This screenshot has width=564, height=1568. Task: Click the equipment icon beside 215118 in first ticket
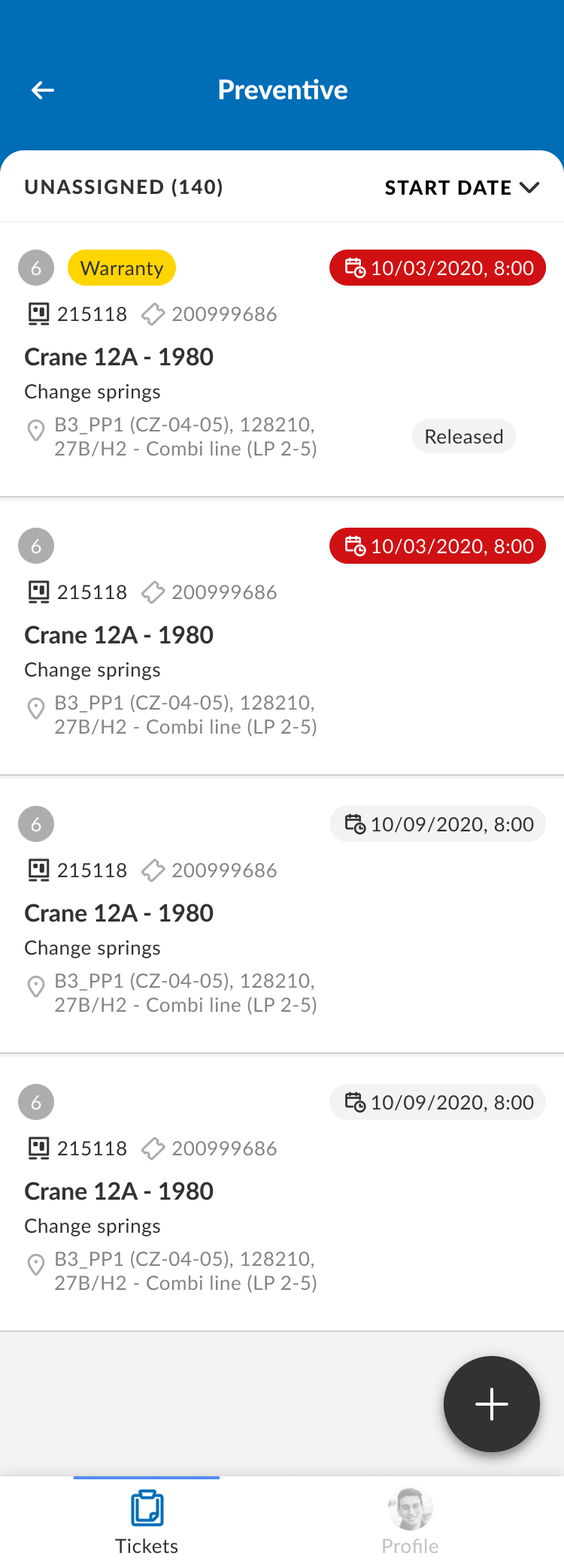pyautogui.click(x=38, y=314)
